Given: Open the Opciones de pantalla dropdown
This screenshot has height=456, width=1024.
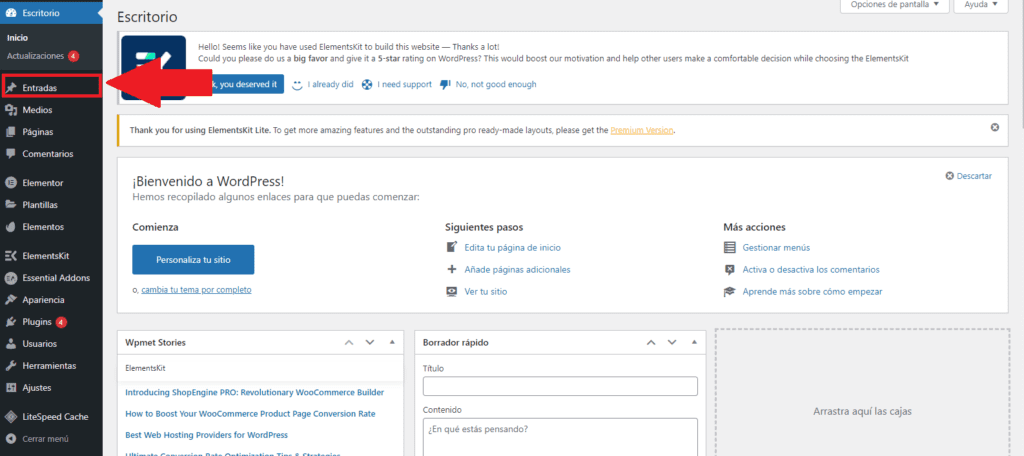Looking at the screenshot, I should 894,5.
